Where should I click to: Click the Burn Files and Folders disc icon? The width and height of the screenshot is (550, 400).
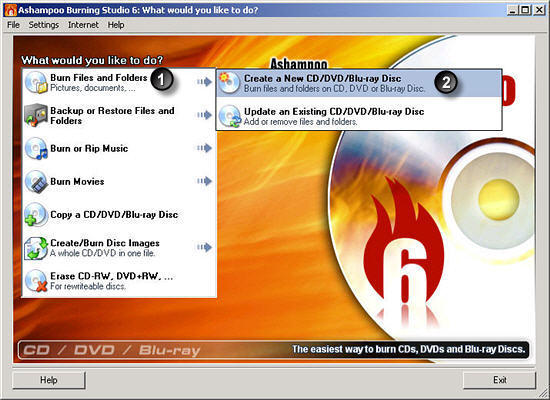pos(36,82)
